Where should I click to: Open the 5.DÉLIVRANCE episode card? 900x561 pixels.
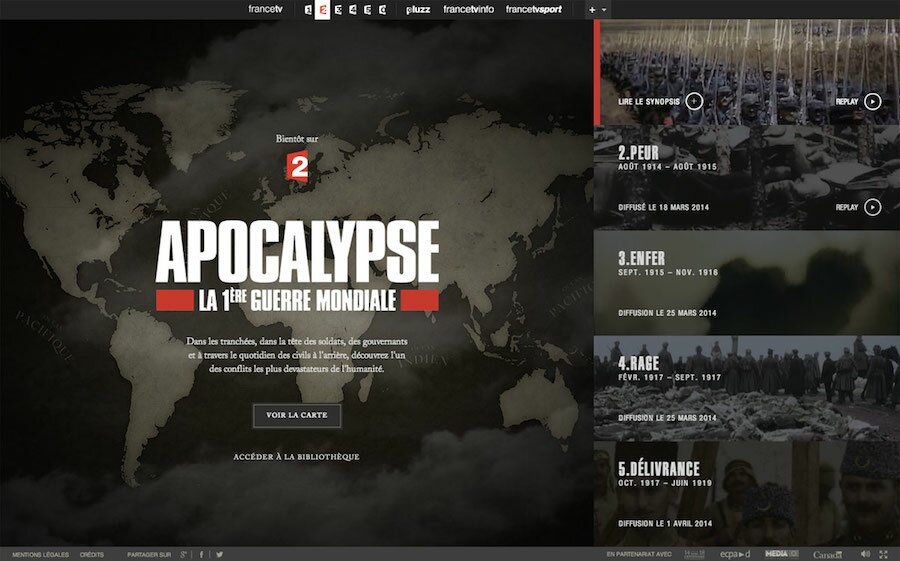747,493
